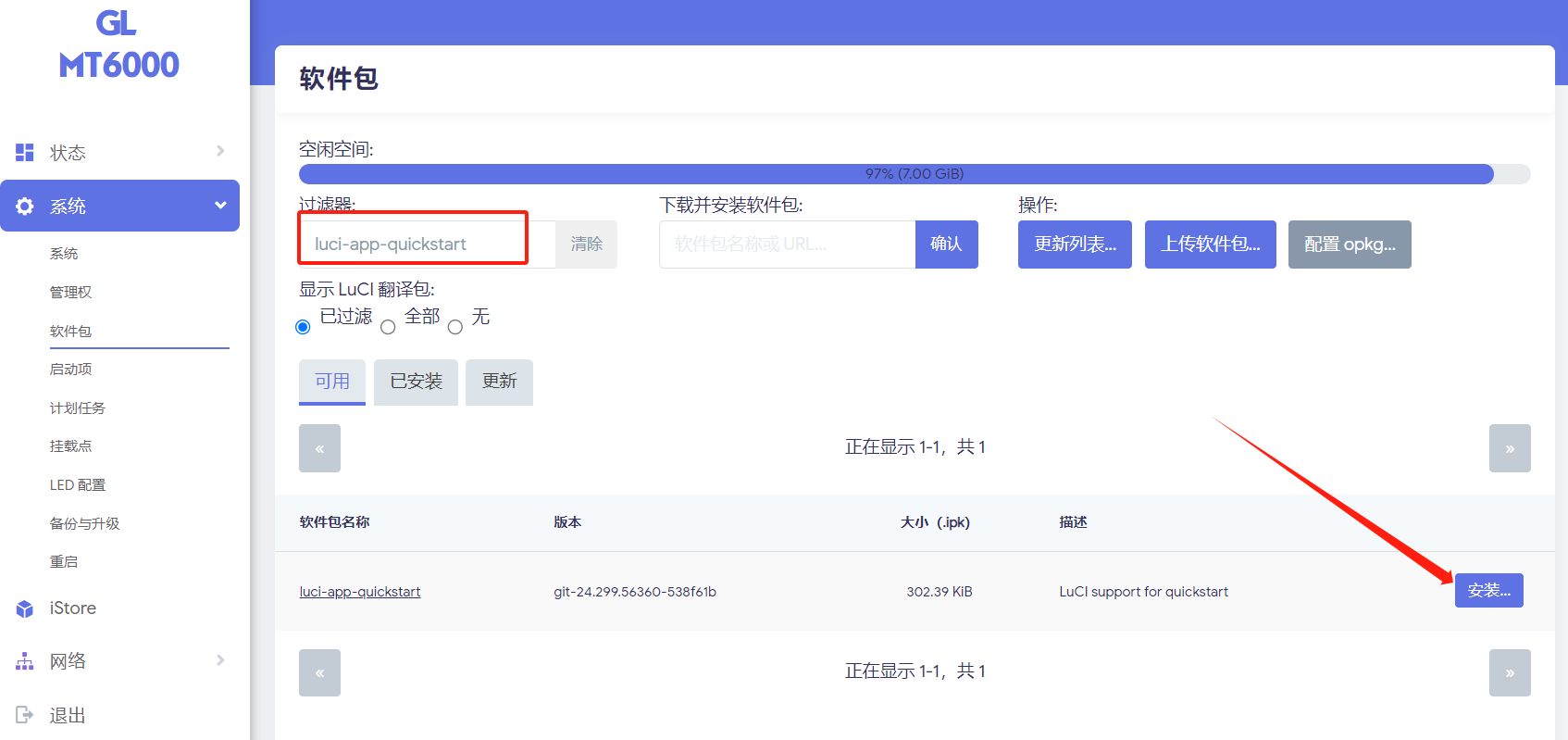Click bottom next-page double-arrow button
Viewport: 1568px width, 740px height.
[x=1509, y=672]
